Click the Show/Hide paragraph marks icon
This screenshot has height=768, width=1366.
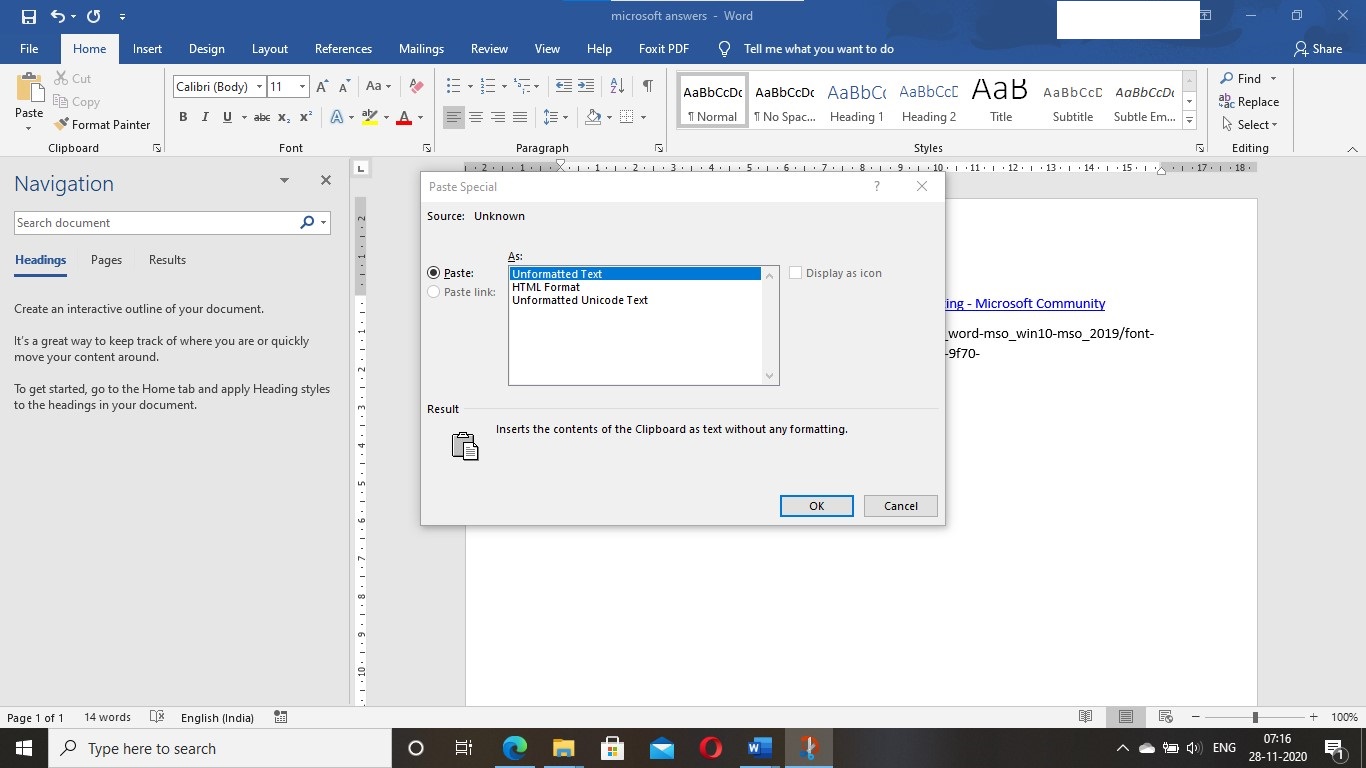[647, 86]
